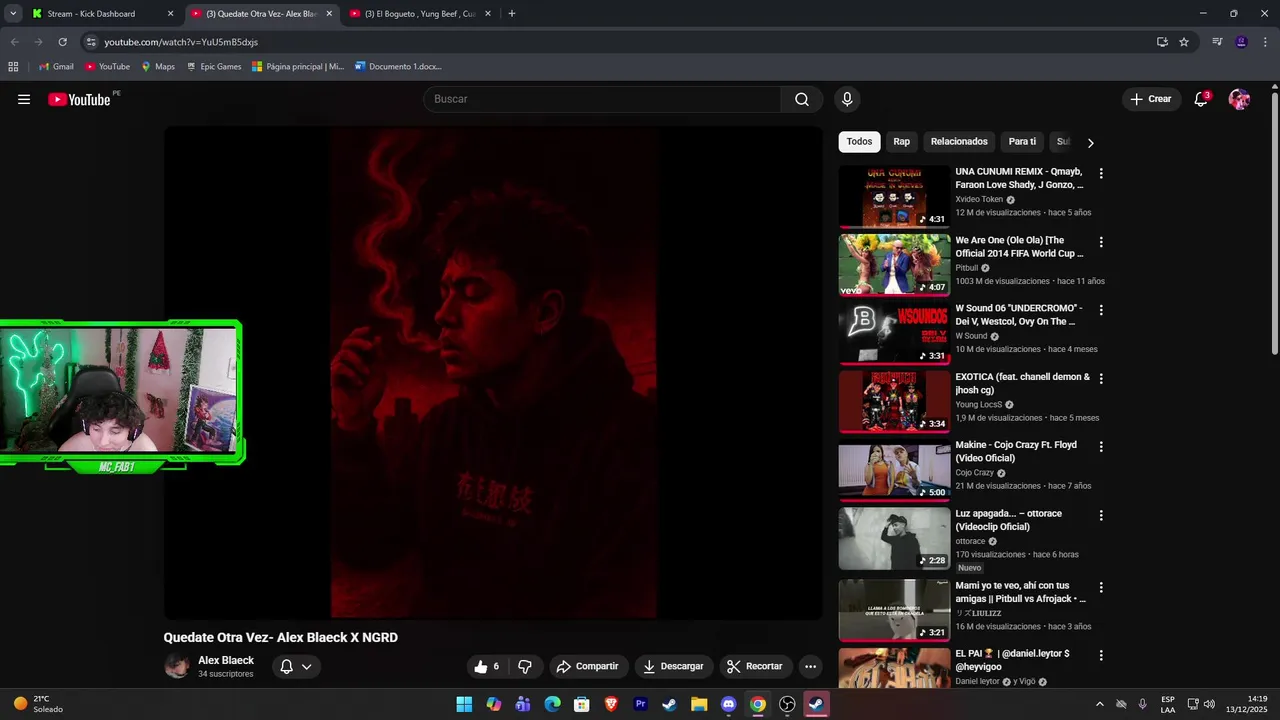Select the Relacionados filter chip
Viewport: 1280px width, 720px height.
click(959, 142)
